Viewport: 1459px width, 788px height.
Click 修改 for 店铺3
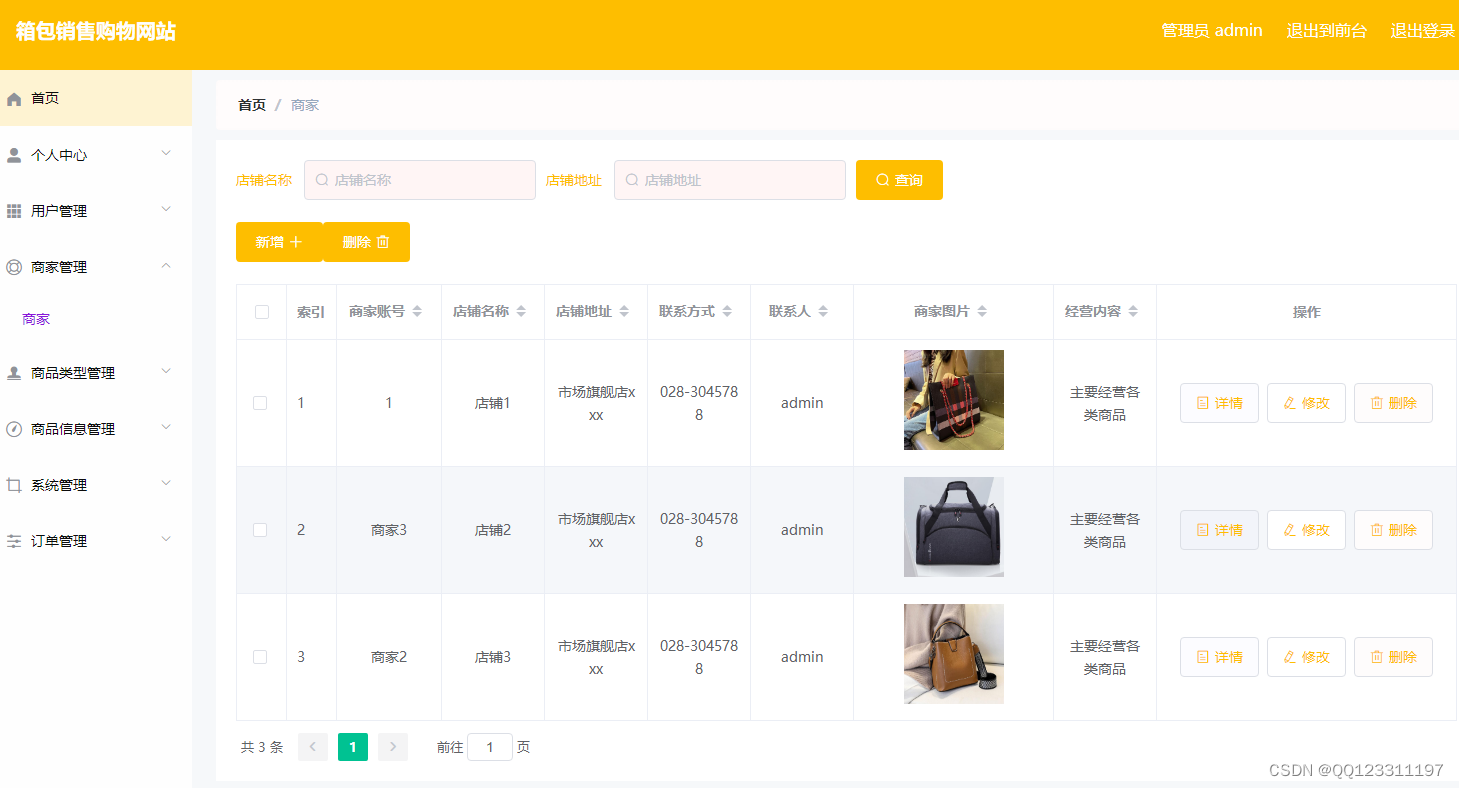pos(1306,657)
